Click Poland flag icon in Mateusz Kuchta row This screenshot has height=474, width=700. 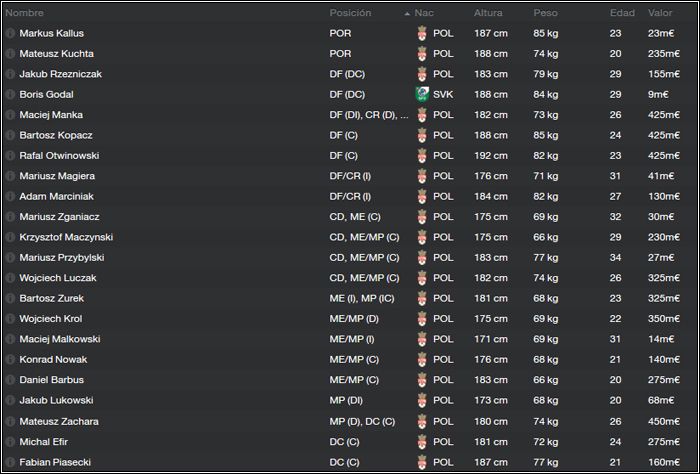[421, 53]
